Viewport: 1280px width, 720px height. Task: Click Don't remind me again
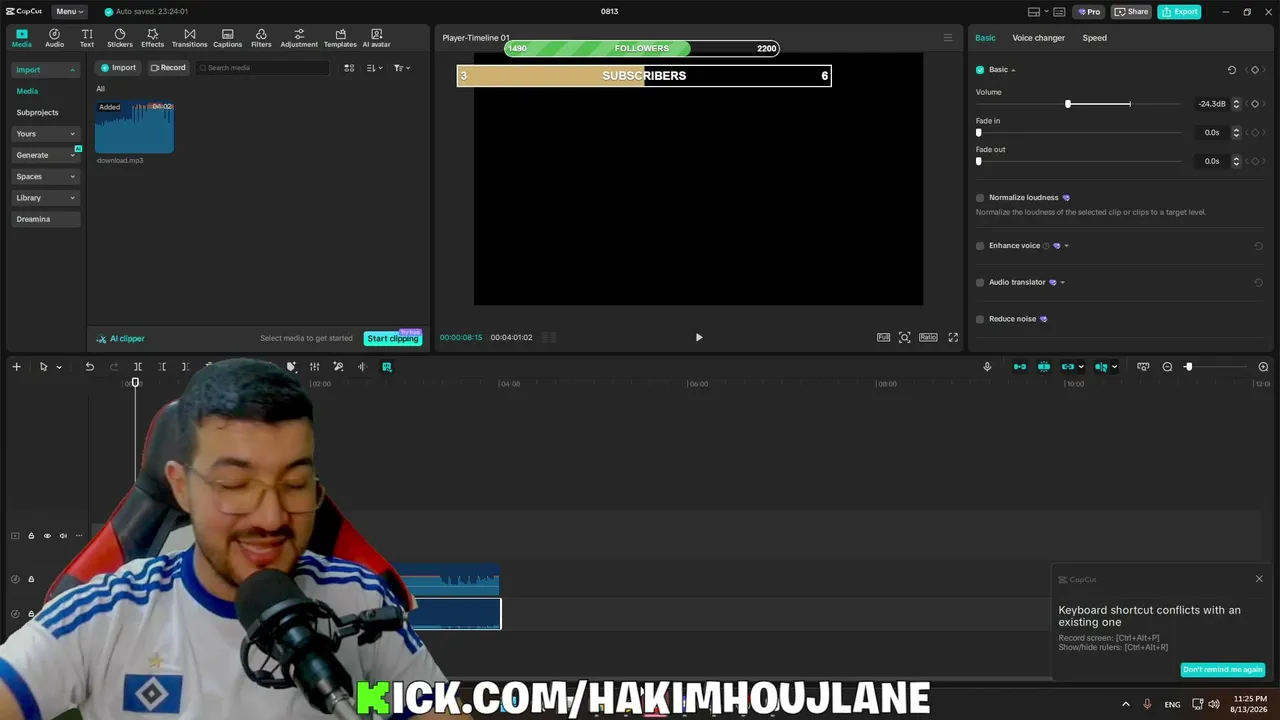tap(1222, 670)
